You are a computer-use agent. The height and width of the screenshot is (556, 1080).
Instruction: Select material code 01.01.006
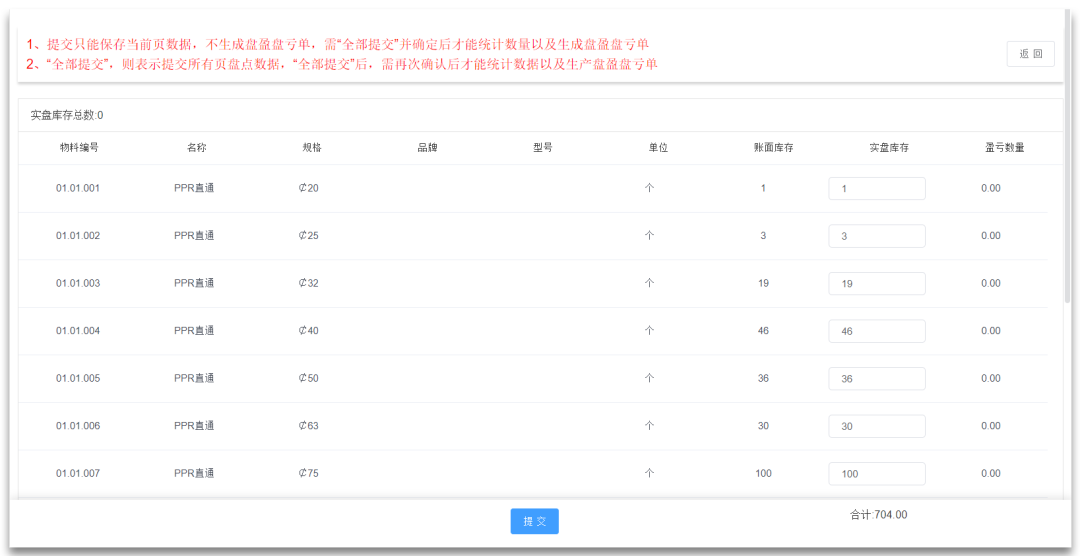coord(78,426)
